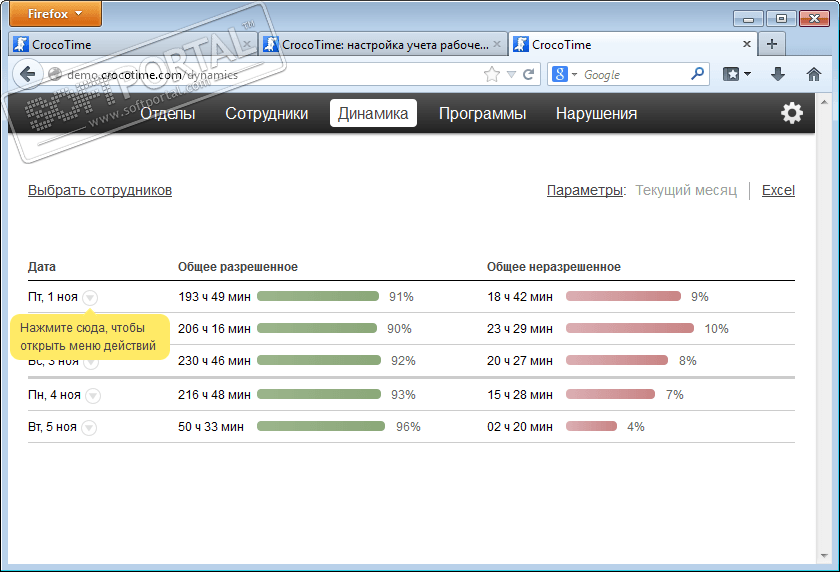Click the Пн, 4 ноя date label
This screenshot has height=572, width=840.
tap(54, 395)
